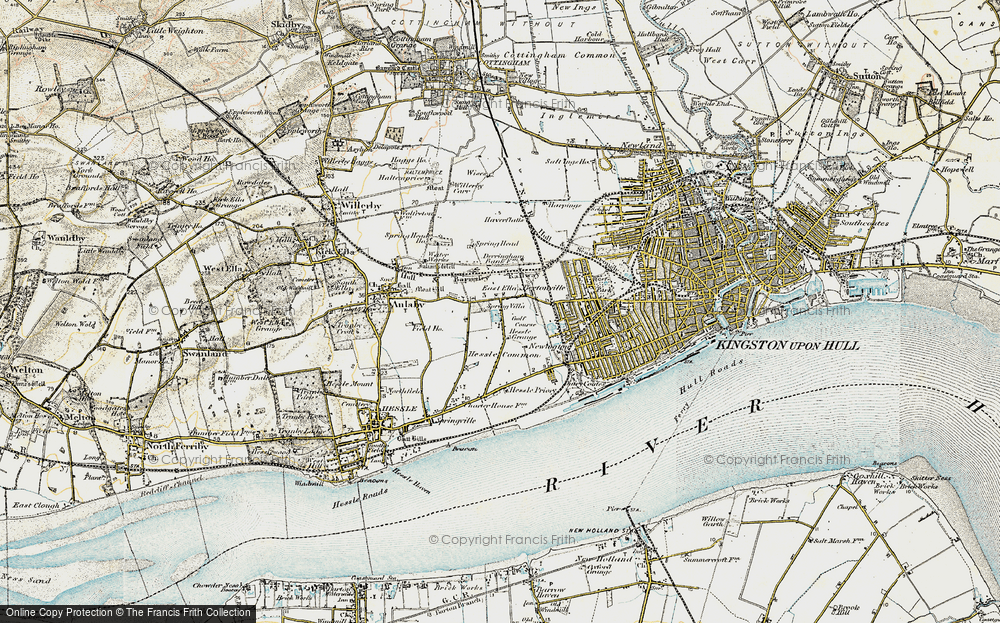
Task: Click the Anlaby place name
Action: pyautogui.click(x=406, y=305)
